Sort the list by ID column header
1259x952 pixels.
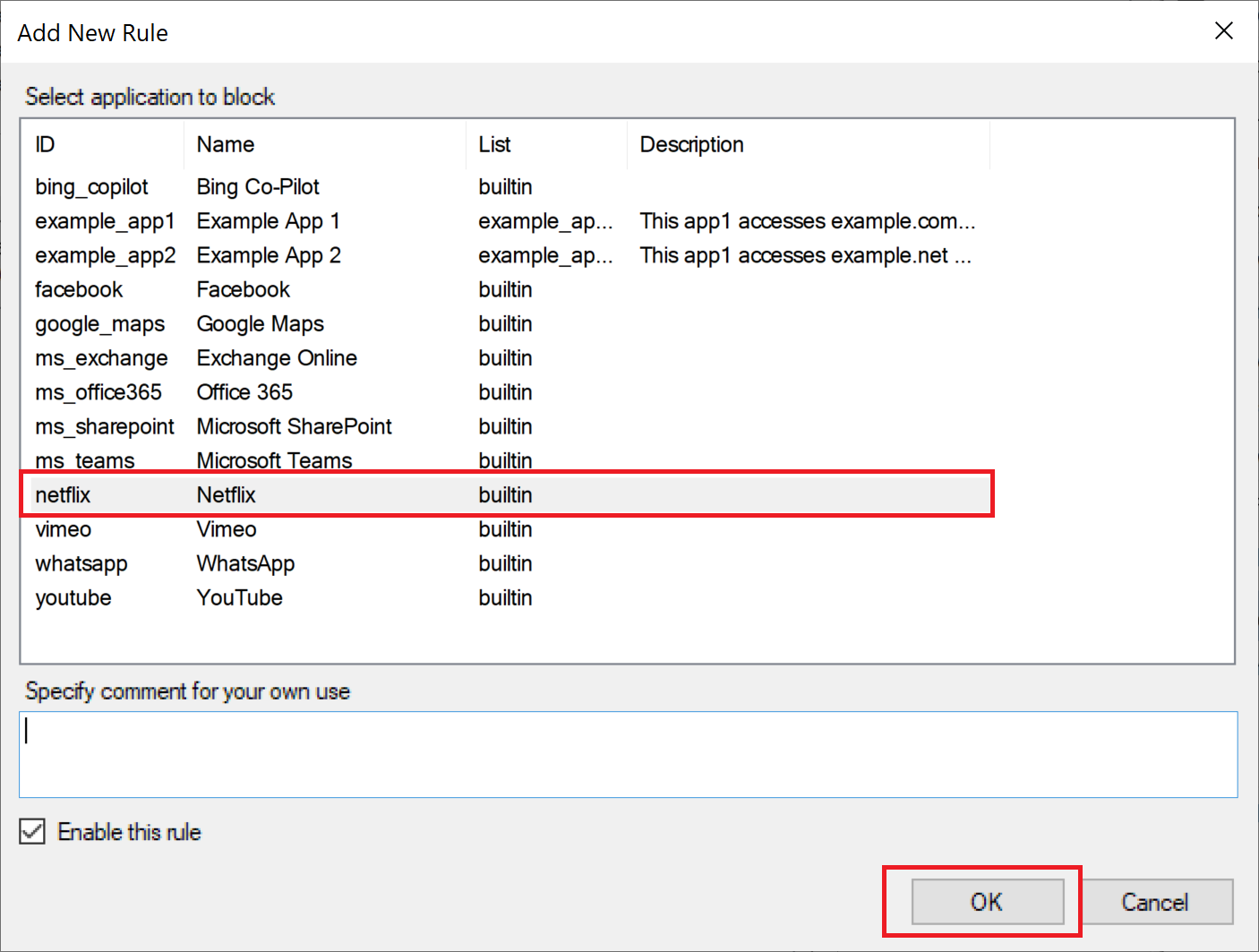[x=103, y=144]
